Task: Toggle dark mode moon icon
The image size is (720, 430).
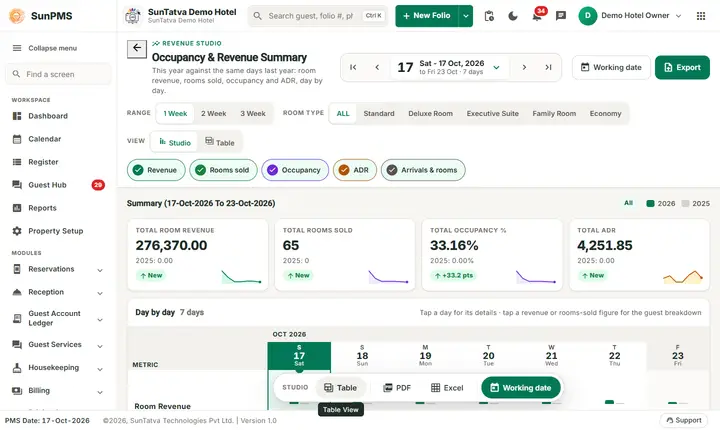Action: coord(513,16)
